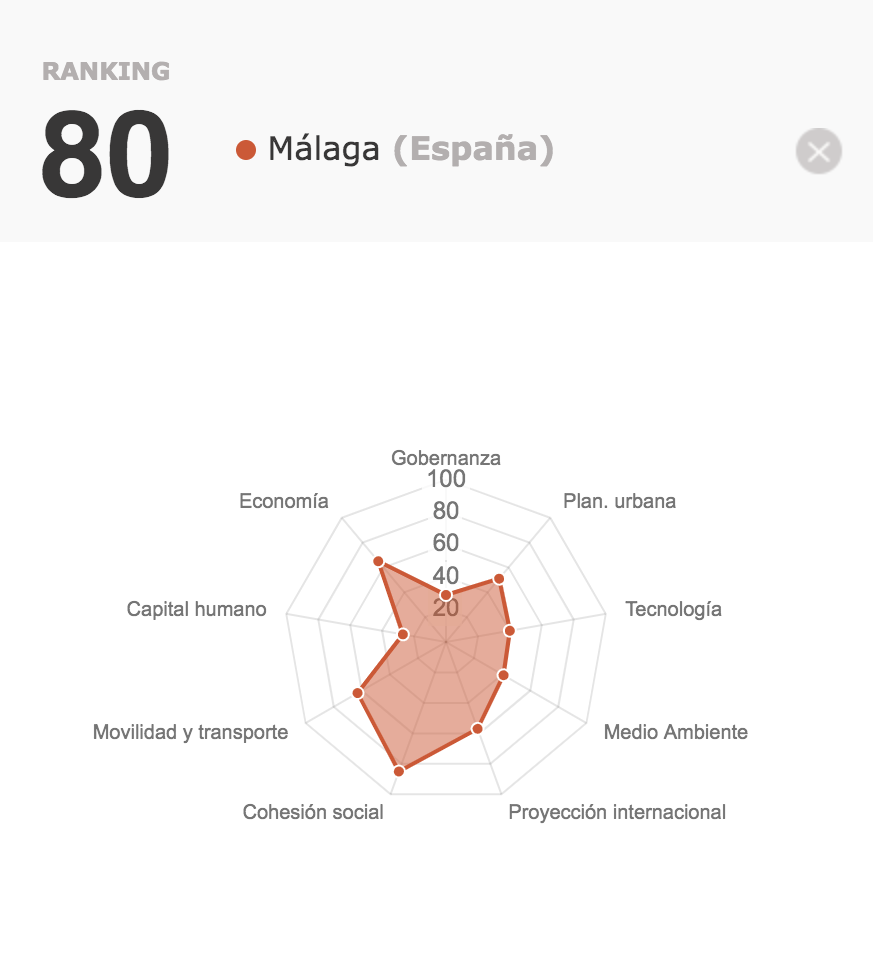Click the Gobernanza axis label

click(x=446, y=458)
